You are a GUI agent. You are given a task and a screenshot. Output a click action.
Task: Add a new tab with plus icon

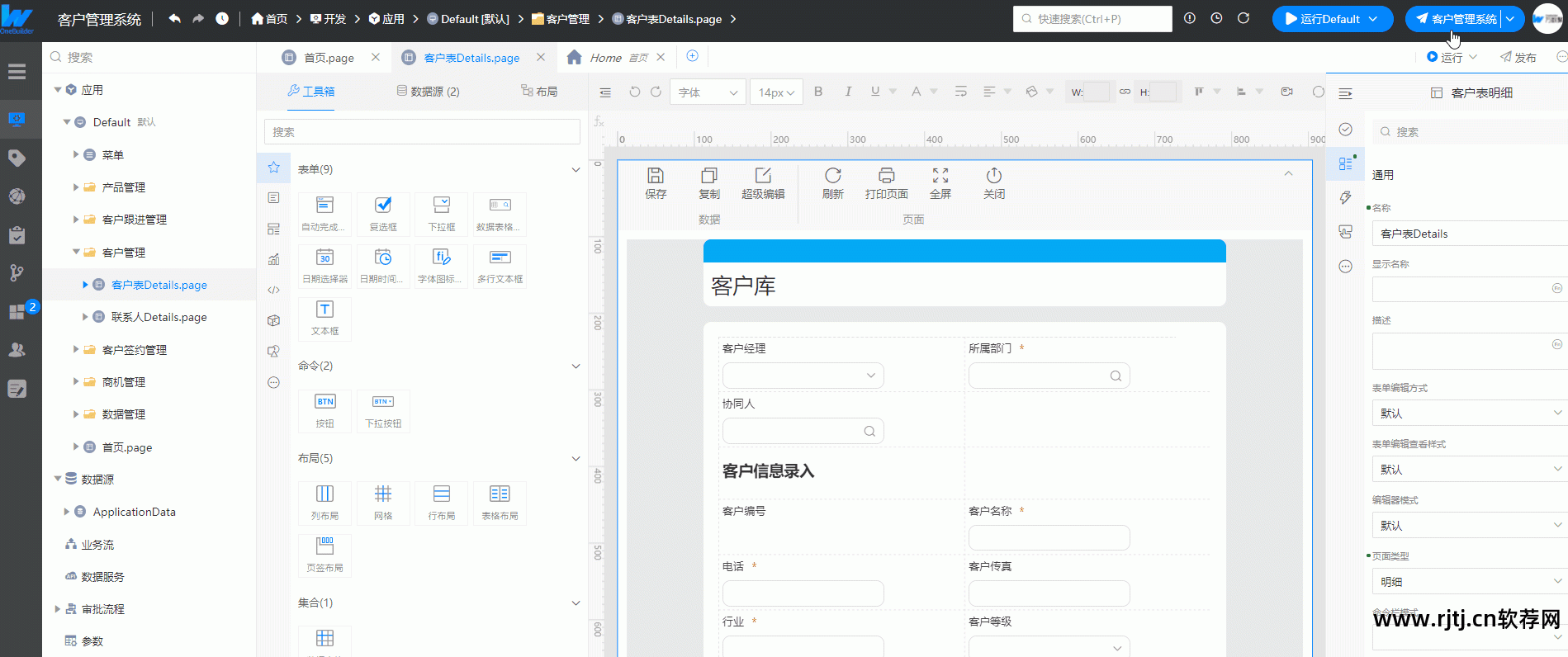pos(693,56)
